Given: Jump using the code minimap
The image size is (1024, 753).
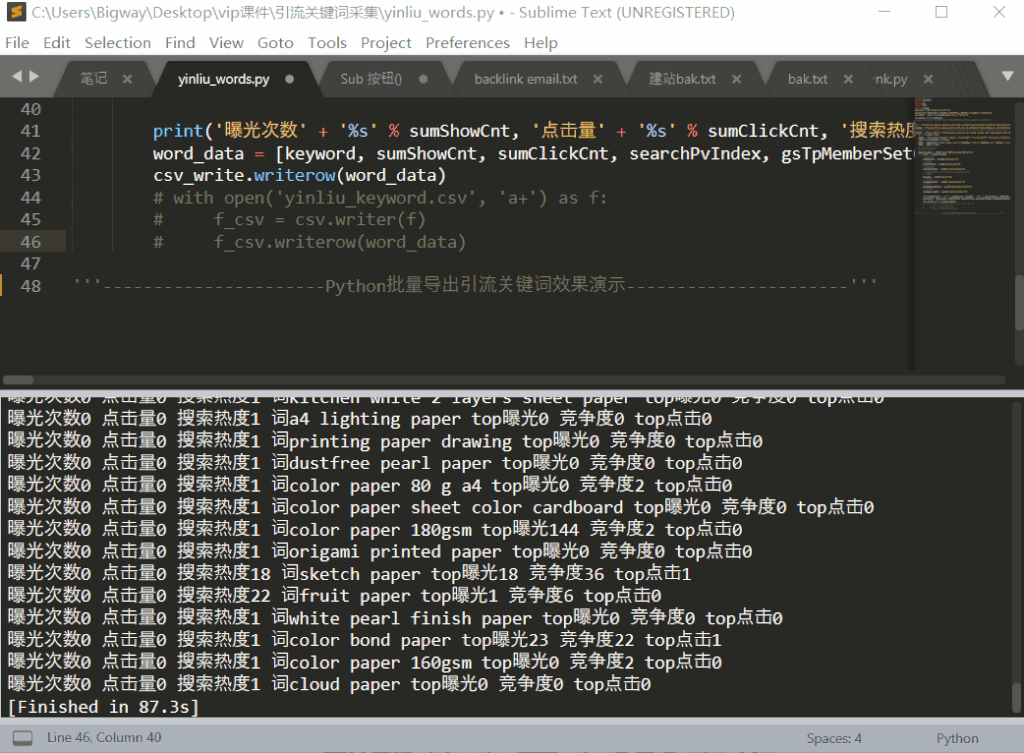Looking at the screenshot, I should click(x=964, y=155).
